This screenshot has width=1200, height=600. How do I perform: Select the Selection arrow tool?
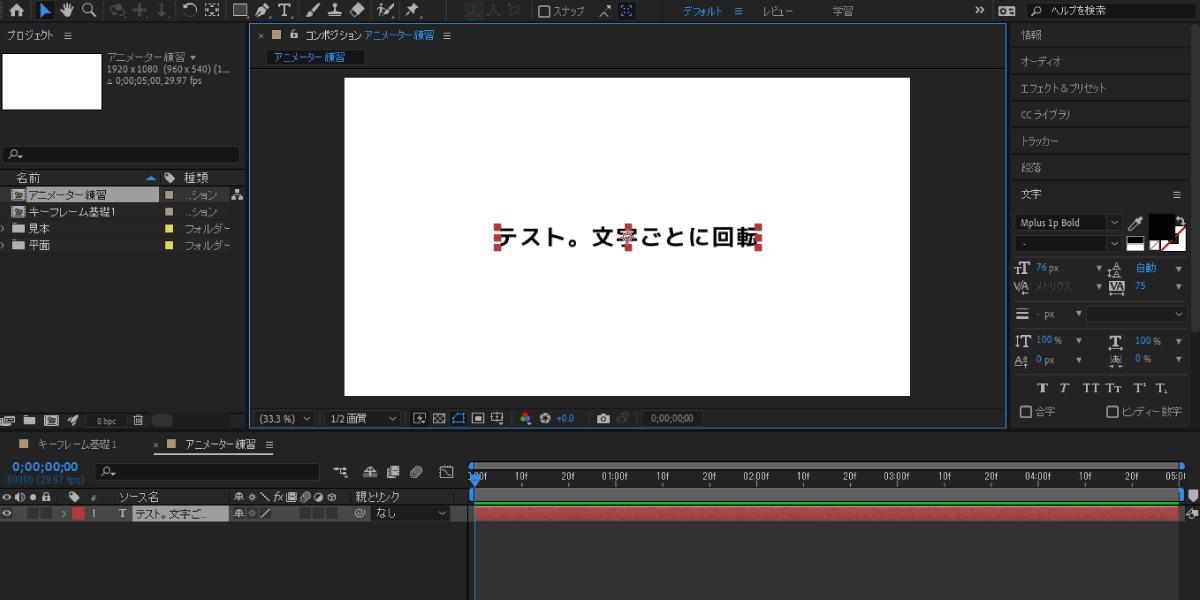(45, 11)
